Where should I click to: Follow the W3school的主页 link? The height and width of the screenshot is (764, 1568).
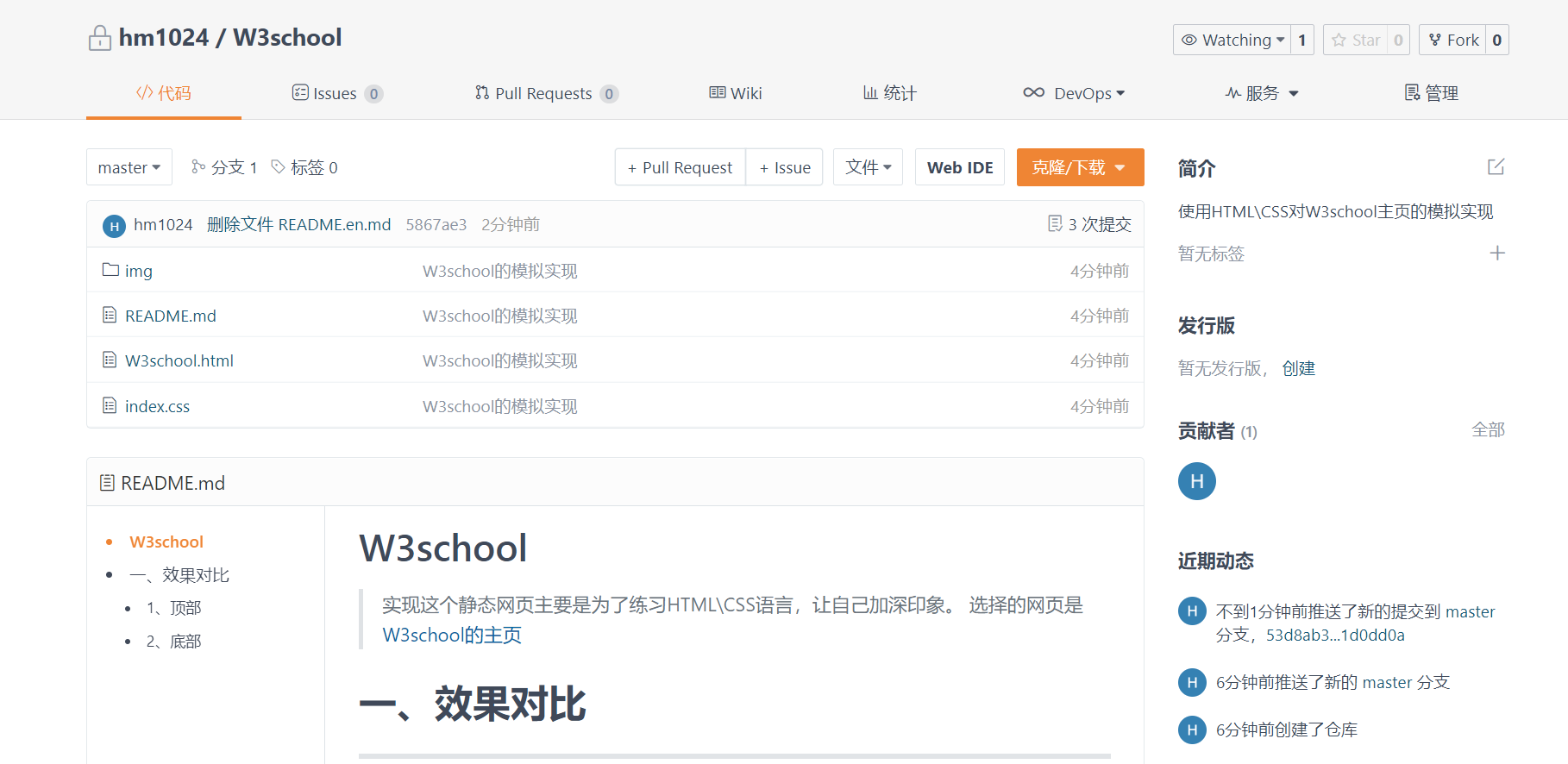(x=452, y=636)
